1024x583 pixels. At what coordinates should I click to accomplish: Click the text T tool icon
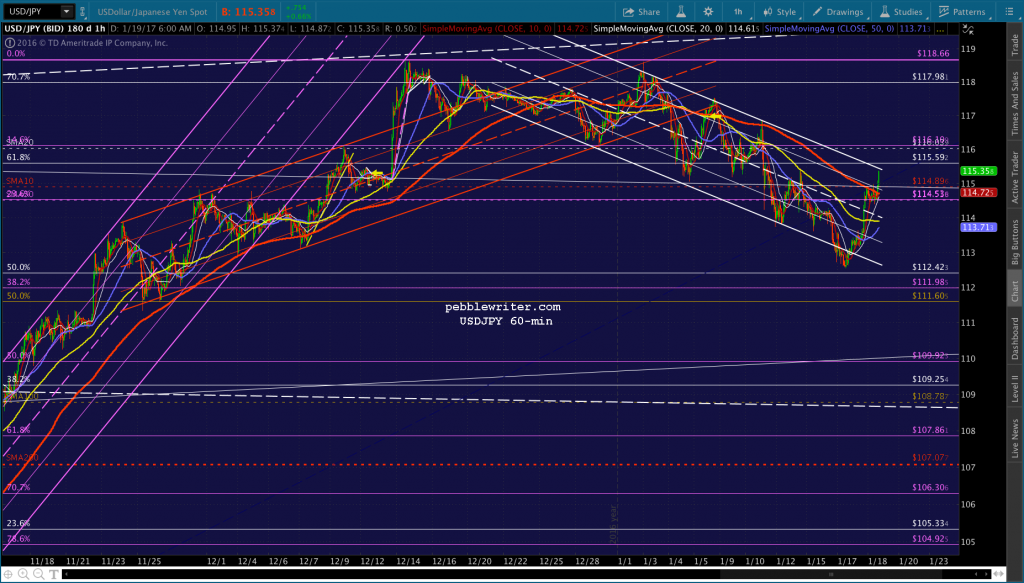point(54,574)
